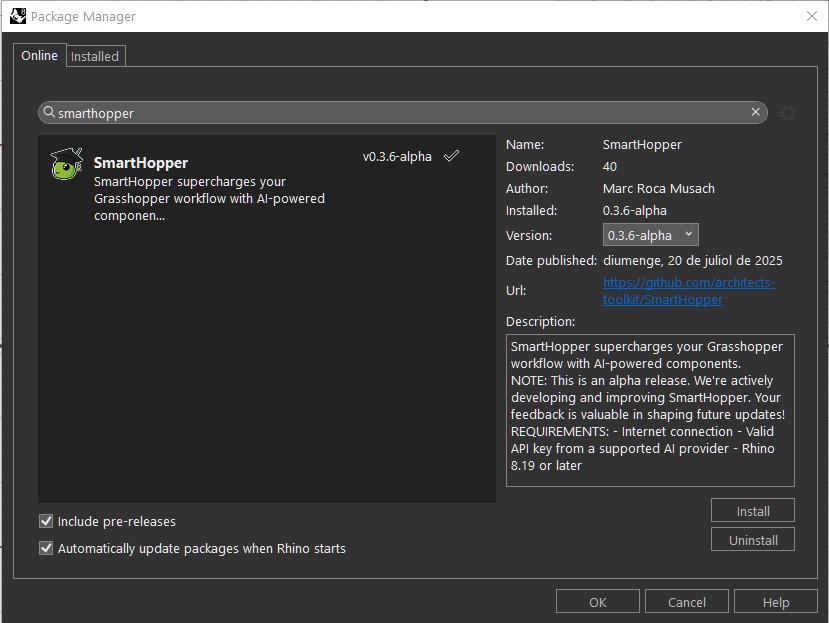
Task: Click the package description text box
Action: tap(650, 410)
